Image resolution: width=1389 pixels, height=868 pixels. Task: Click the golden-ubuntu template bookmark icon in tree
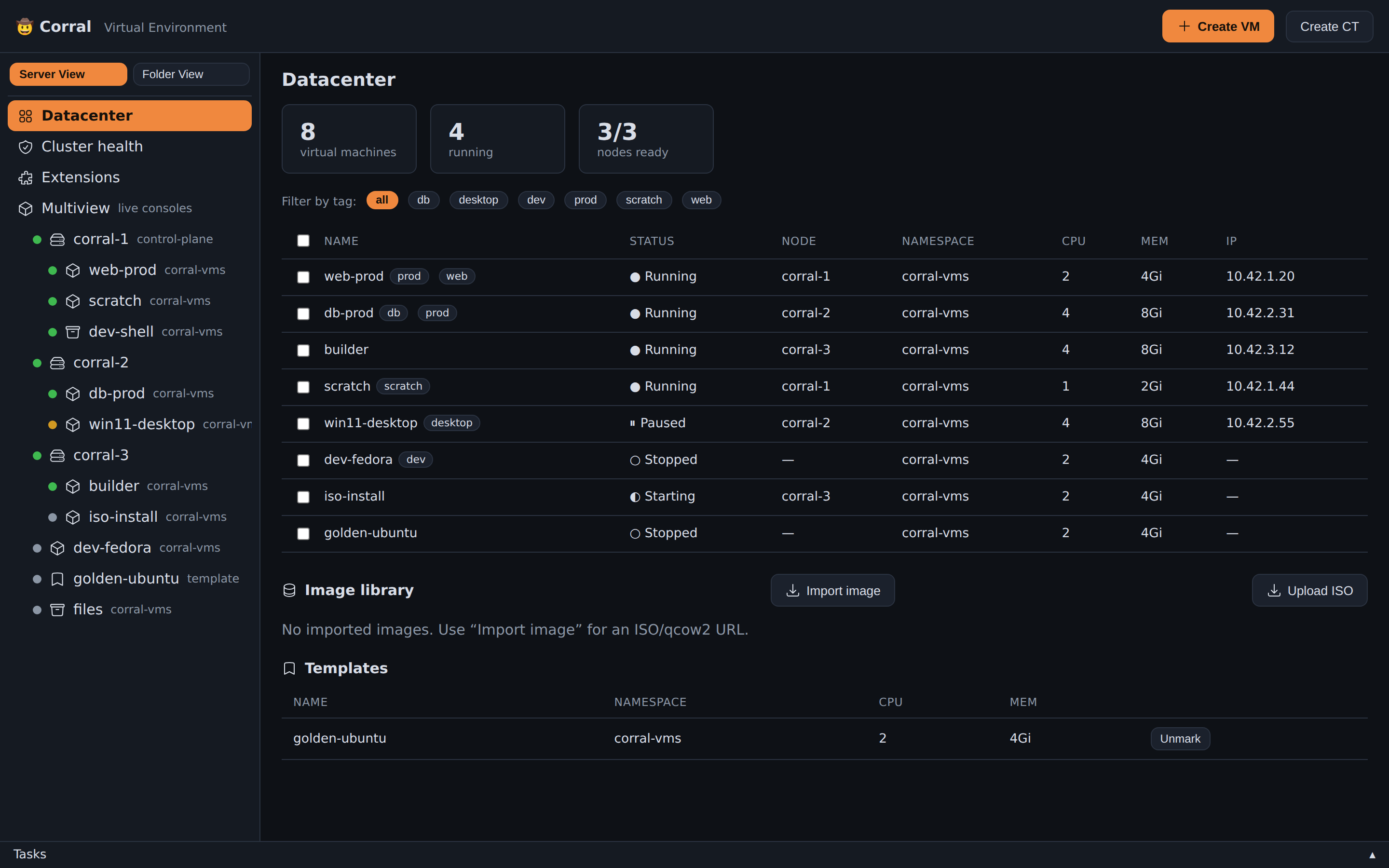click(x=57, y=579)
